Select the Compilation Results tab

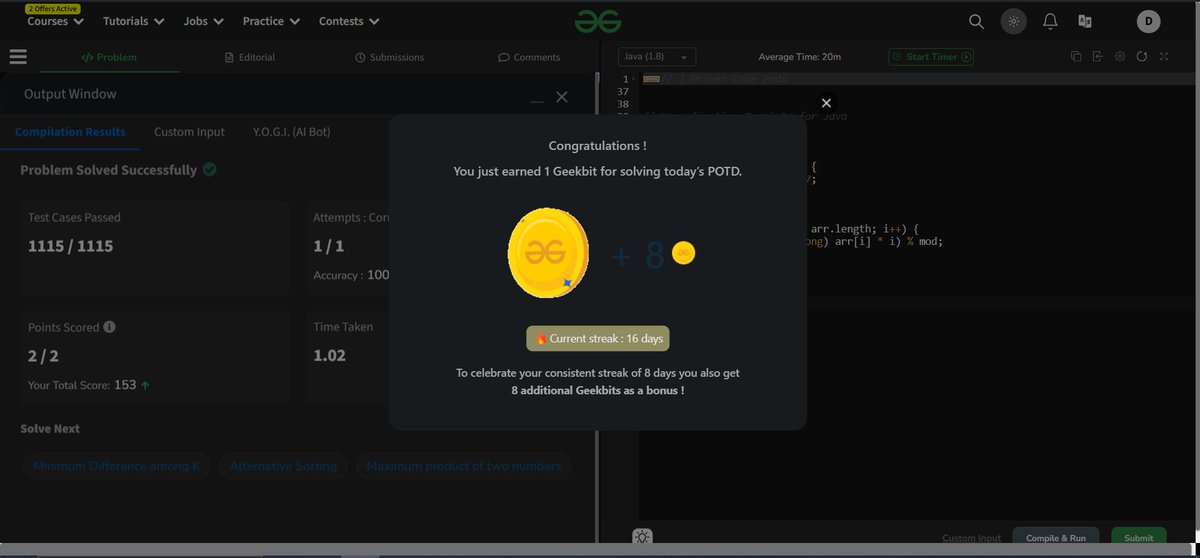click(x=70, y=132)
